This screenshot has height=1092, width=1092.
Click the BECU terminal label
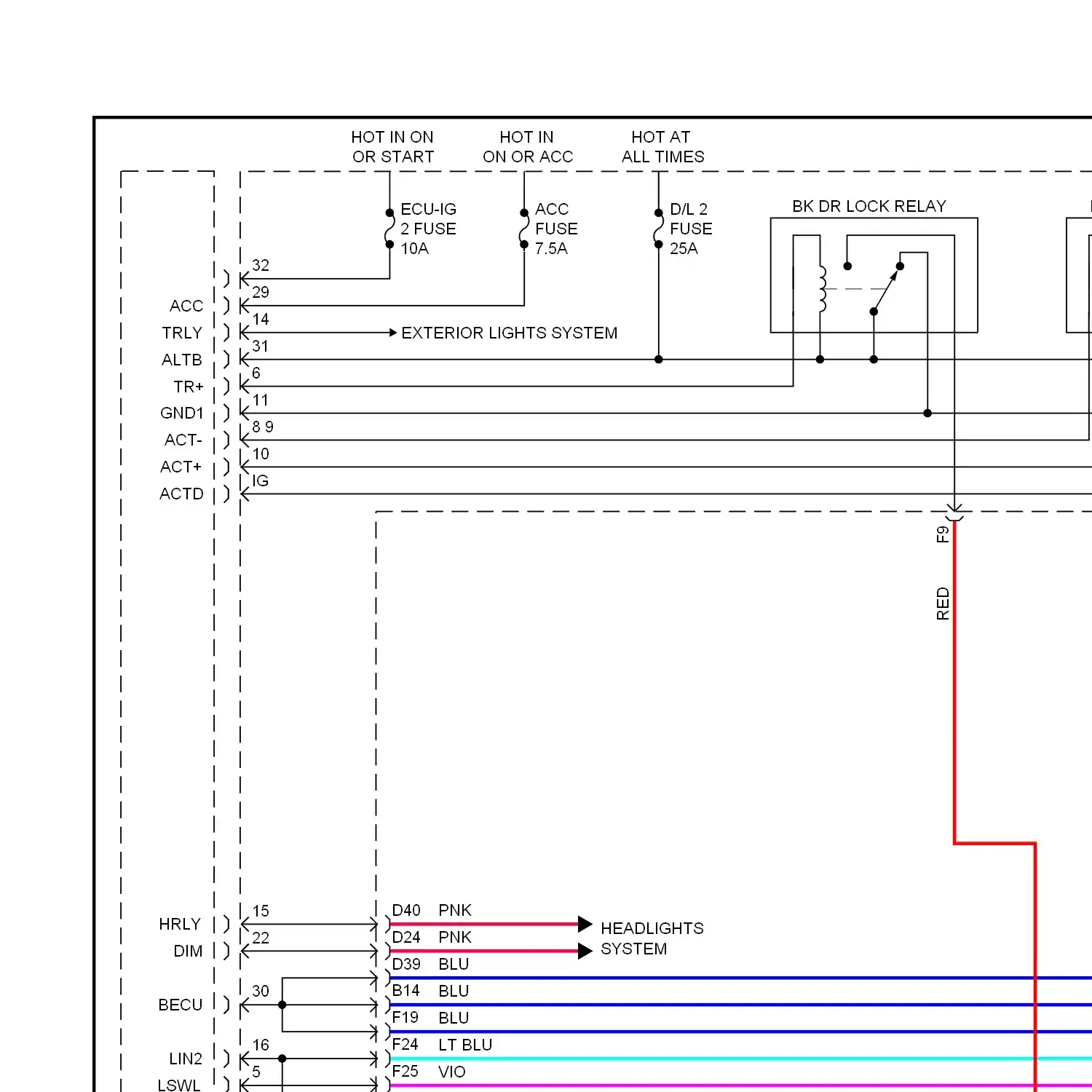181,1005
